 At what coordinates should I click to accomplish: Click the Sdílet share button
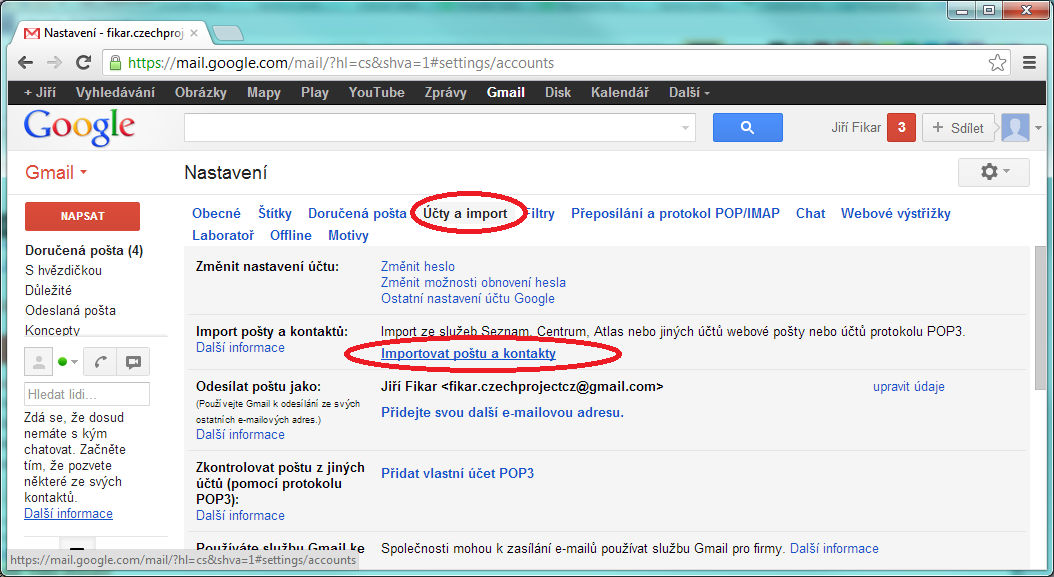point(959,128)
